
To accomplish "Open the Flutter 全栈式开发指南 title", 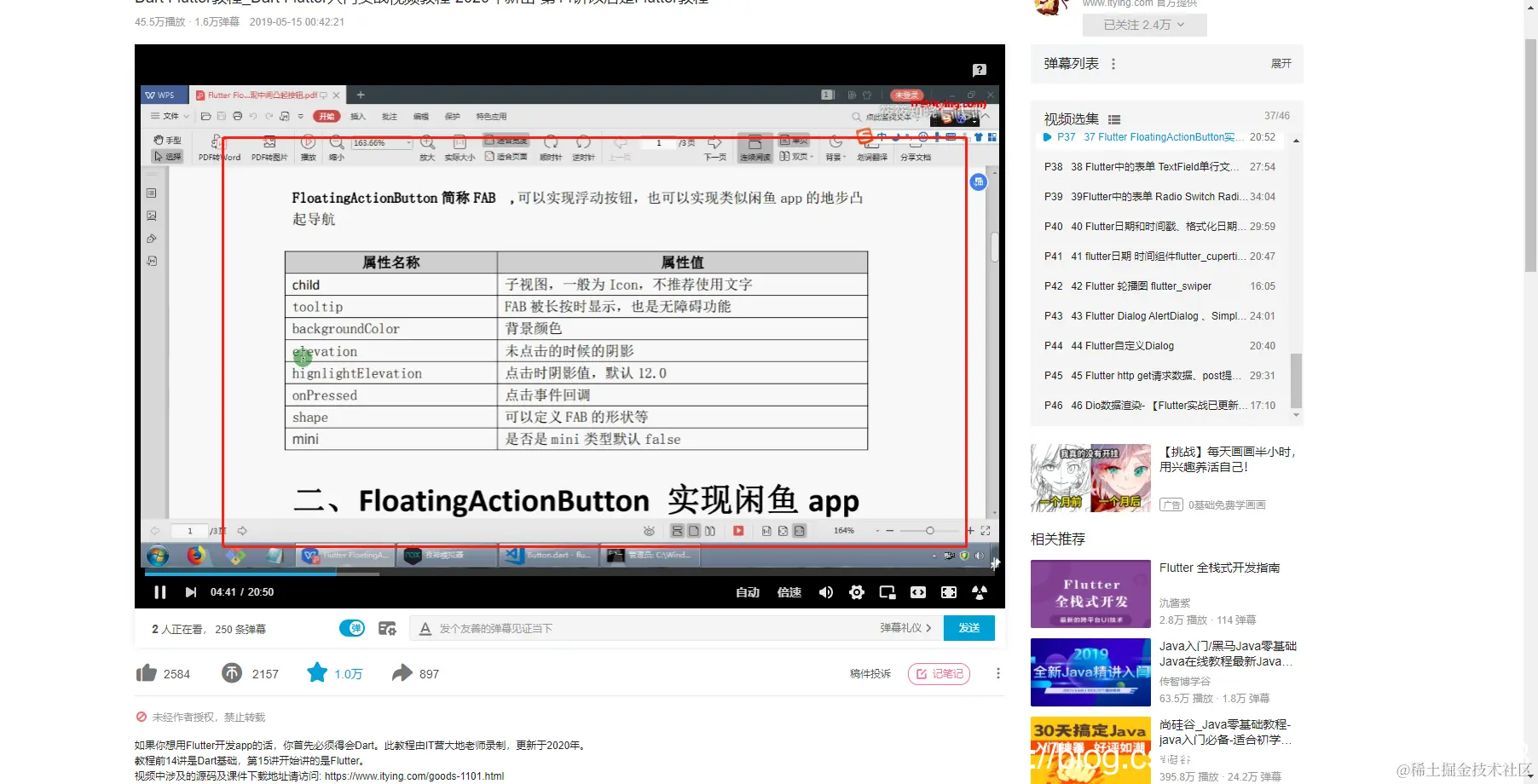I will (x=1219, y=568).
